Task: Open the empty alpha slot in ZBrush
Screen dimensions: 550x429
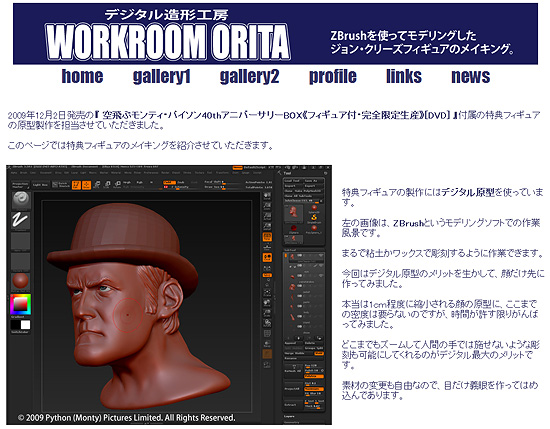Action: point(20,241)
